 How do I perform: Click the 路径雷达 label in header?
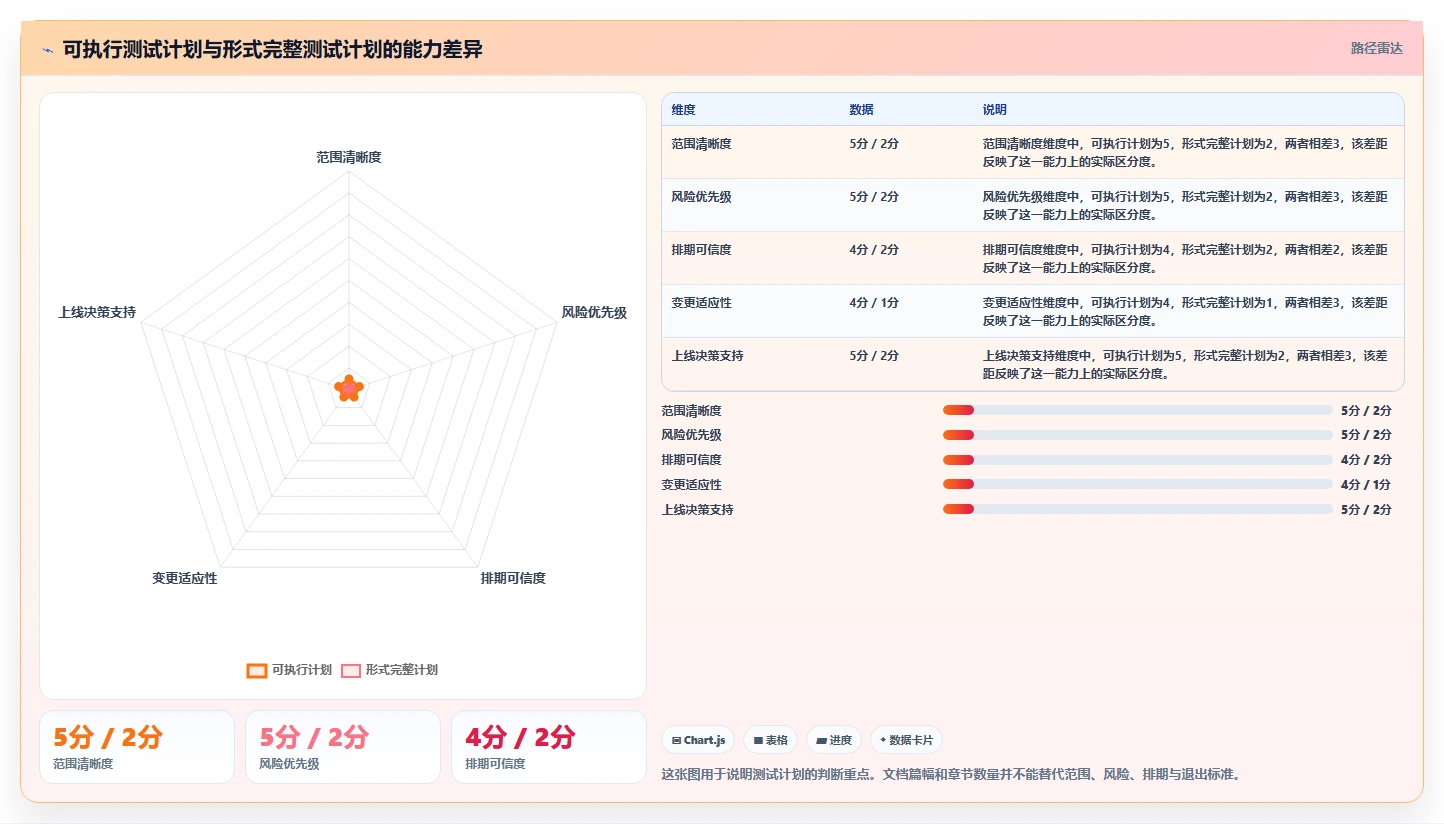1377,48
